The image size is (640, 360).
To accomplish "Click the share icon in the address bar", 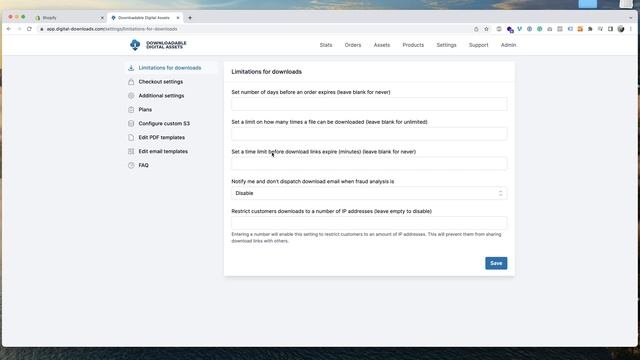I will click(x=476, y=29).
